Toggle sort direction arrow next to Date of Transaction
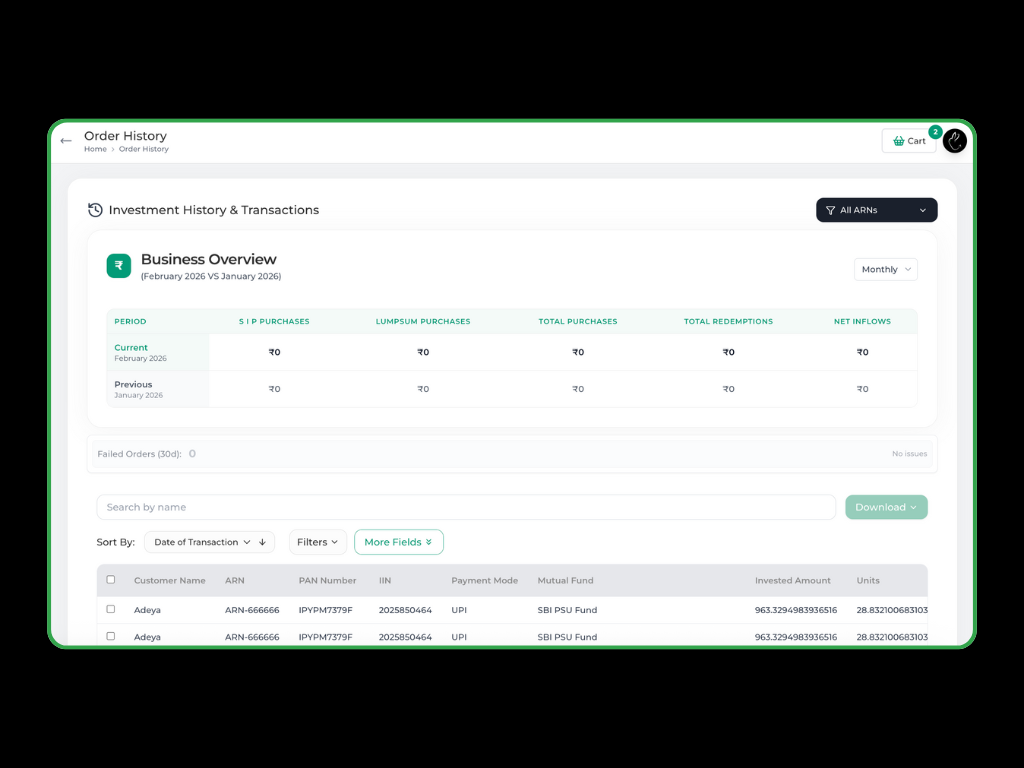The width and height of the screenshot is (1024, 768). (x=262, y=542)
